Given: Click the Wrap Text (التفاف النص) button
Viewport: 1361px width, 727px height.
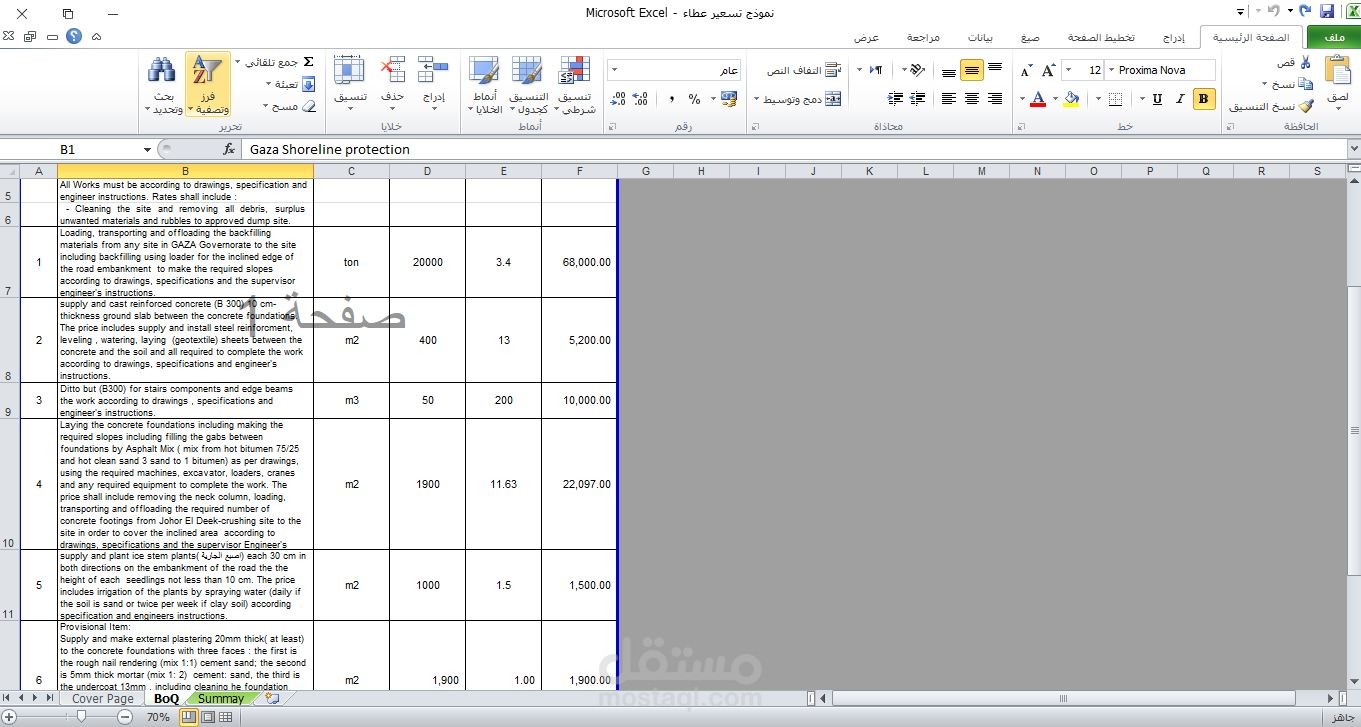Looking at the screenshot, I should [x=803, y=70].
